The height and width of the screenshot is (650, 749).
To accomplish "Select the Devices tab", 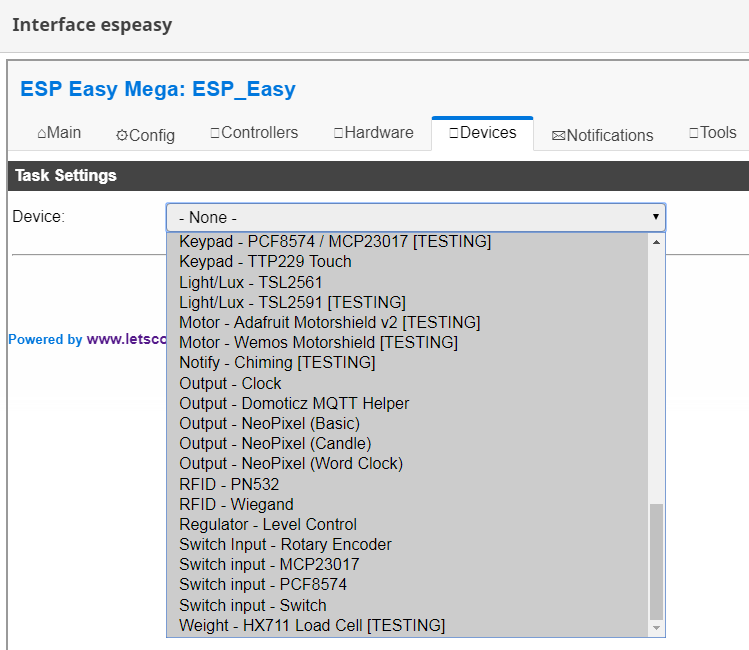I will [x=482, y=133].
